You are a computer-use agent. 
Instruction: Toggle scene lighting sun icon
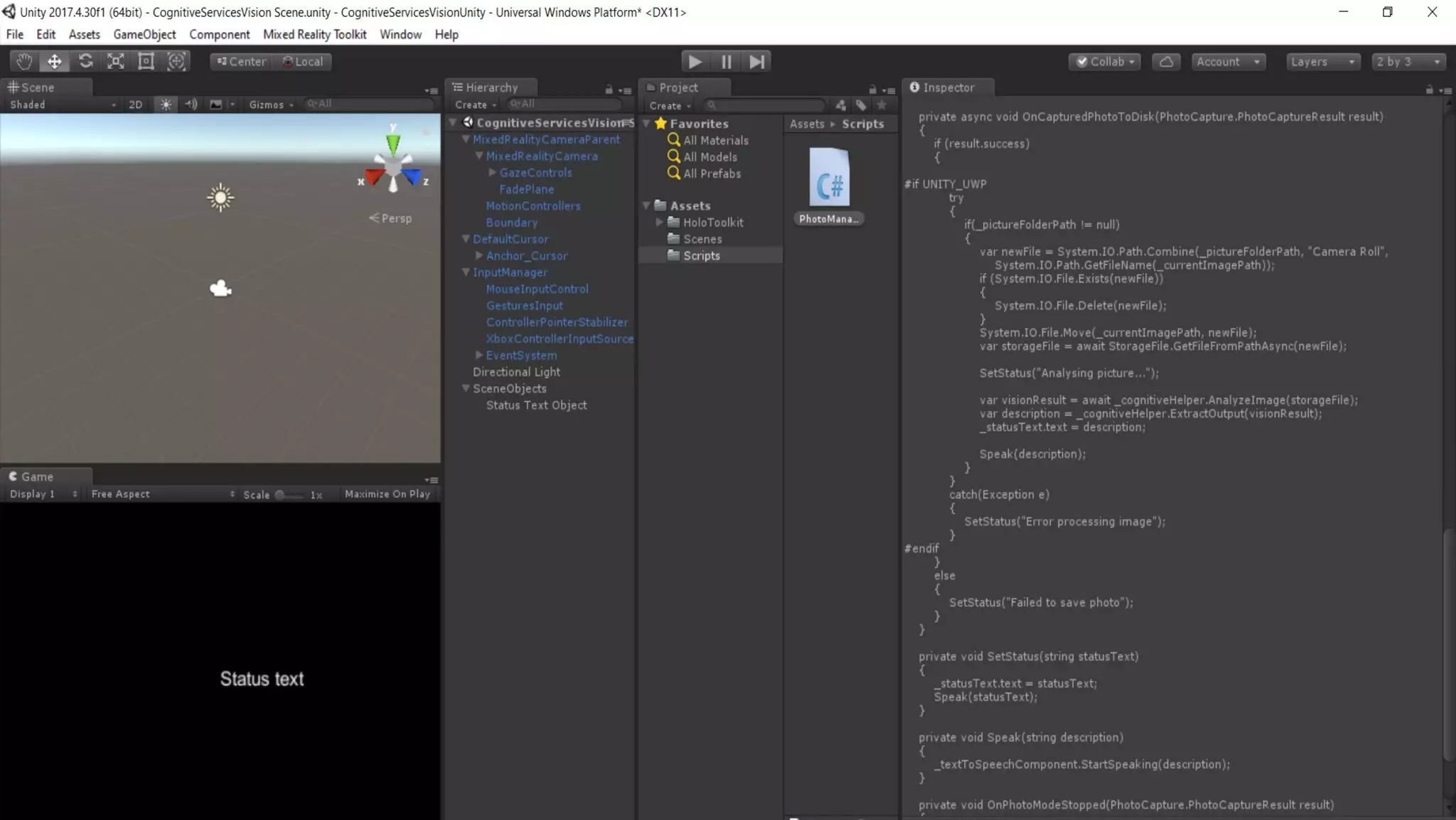click(x=166, y=105)
